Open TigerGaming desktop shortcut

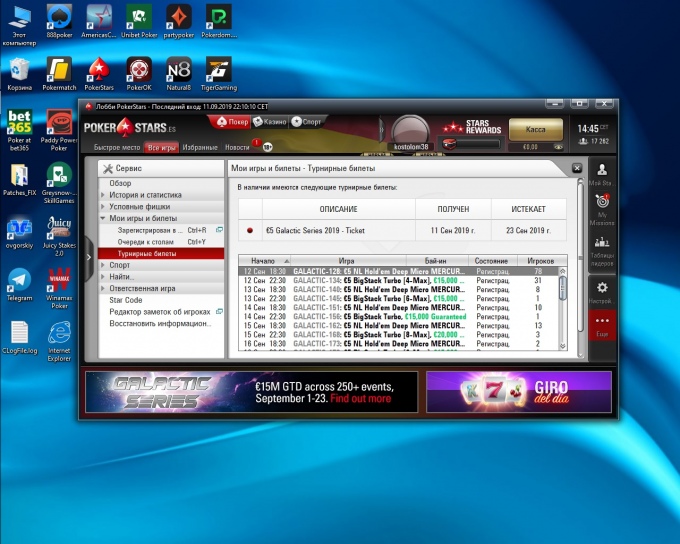point(219,74)
